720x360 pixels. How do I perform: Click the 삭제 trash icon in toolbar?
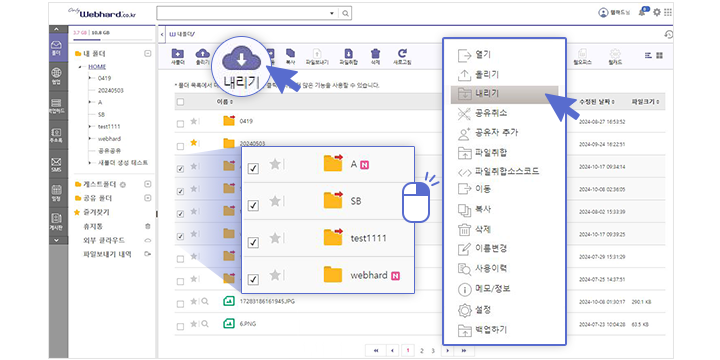[376, 56]
